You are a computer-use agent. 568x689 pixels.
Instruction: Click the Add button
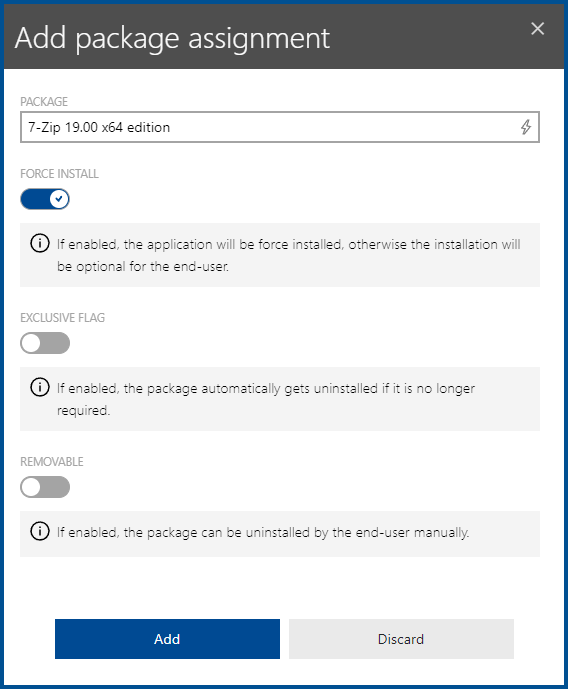pyautogui.click(x=167, y=639)
